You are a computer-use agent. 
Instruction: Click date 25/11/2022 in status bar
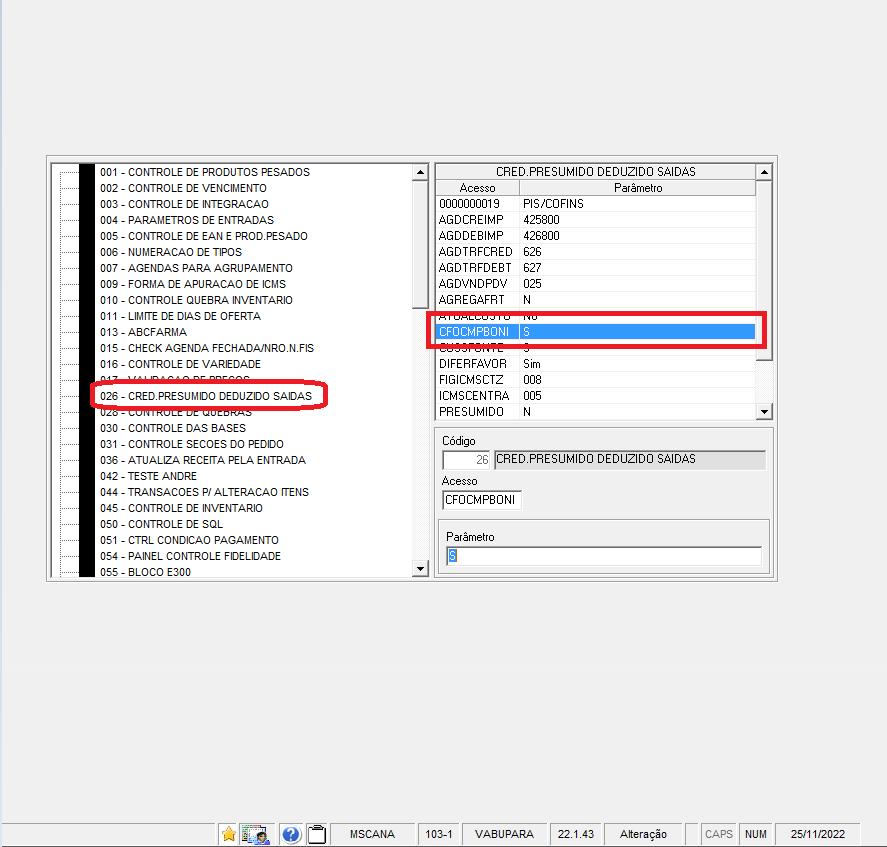(817, 834)
